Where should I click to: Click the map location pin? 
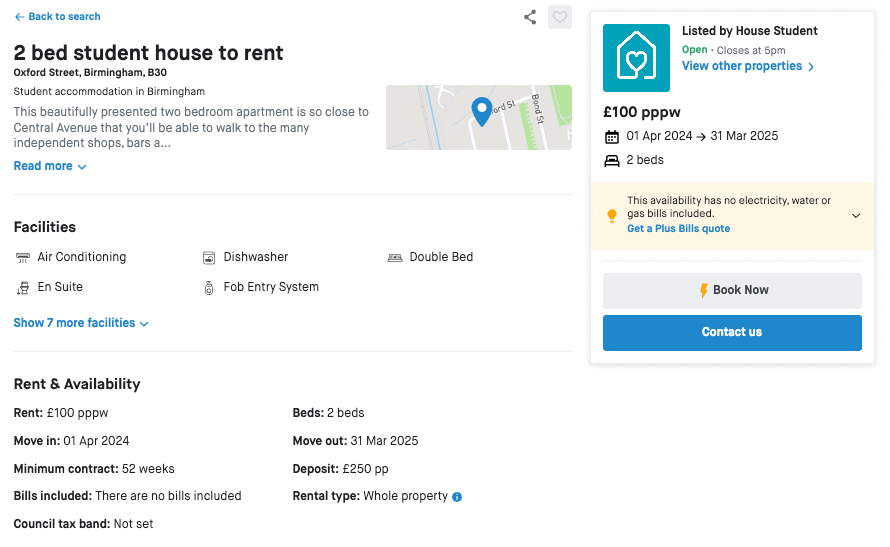(x=481, y=111)
